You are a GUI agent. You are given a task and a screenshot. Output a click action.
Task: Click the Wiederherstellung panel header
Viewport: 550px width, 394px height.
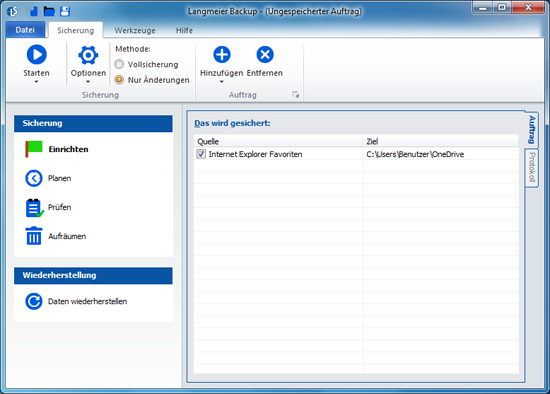(x=93, y=275)
